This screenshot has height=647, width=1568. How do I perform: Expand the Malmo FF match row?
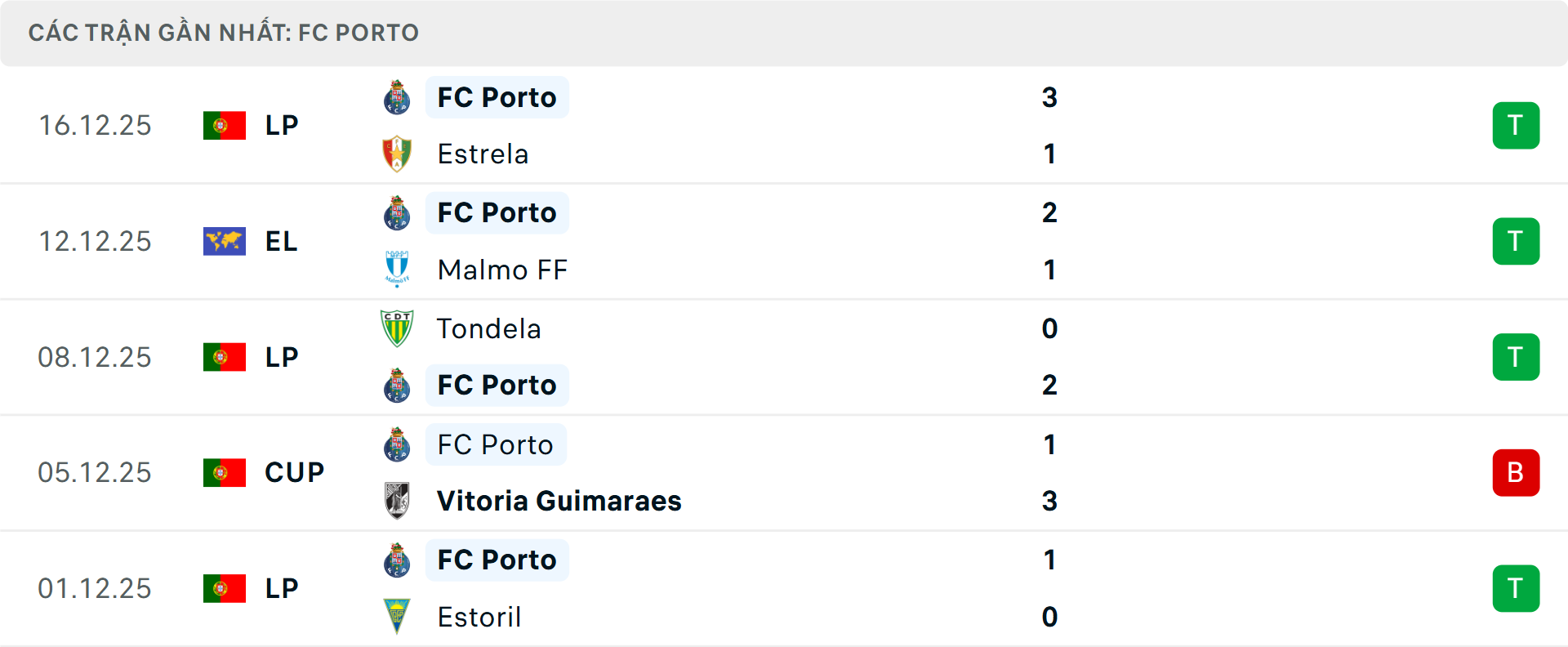pyautogui.click(x=784, y=241)
